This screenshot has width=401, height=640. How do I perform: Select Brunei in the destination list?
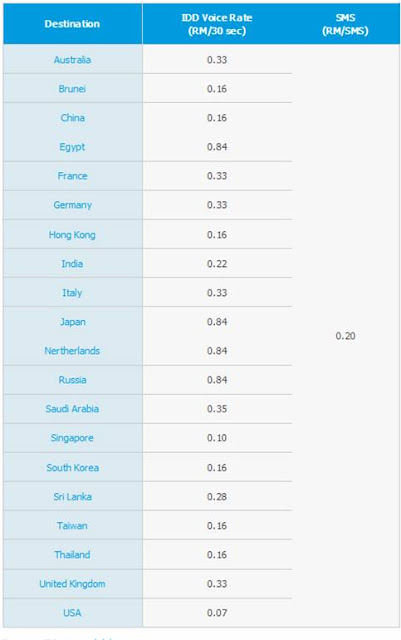pos(72,89)
